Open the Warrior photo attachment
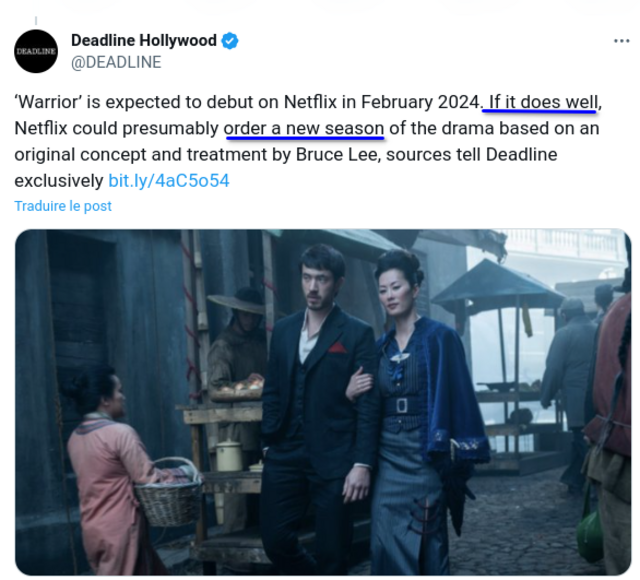This screenshot has width=640, height=580. (323, 402)
